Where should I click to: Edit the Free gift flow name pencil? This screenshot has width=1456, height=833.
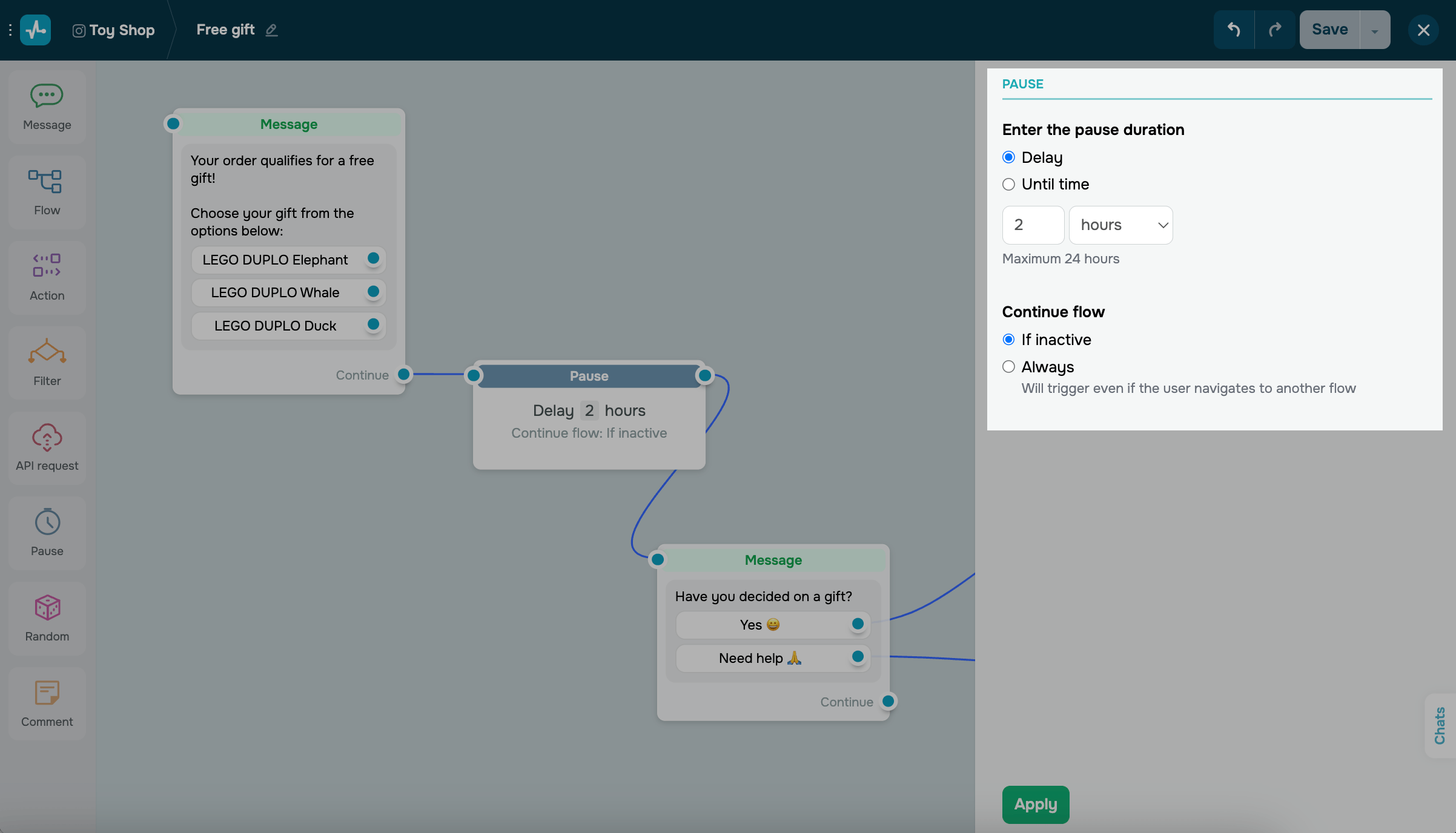(271, 30)
